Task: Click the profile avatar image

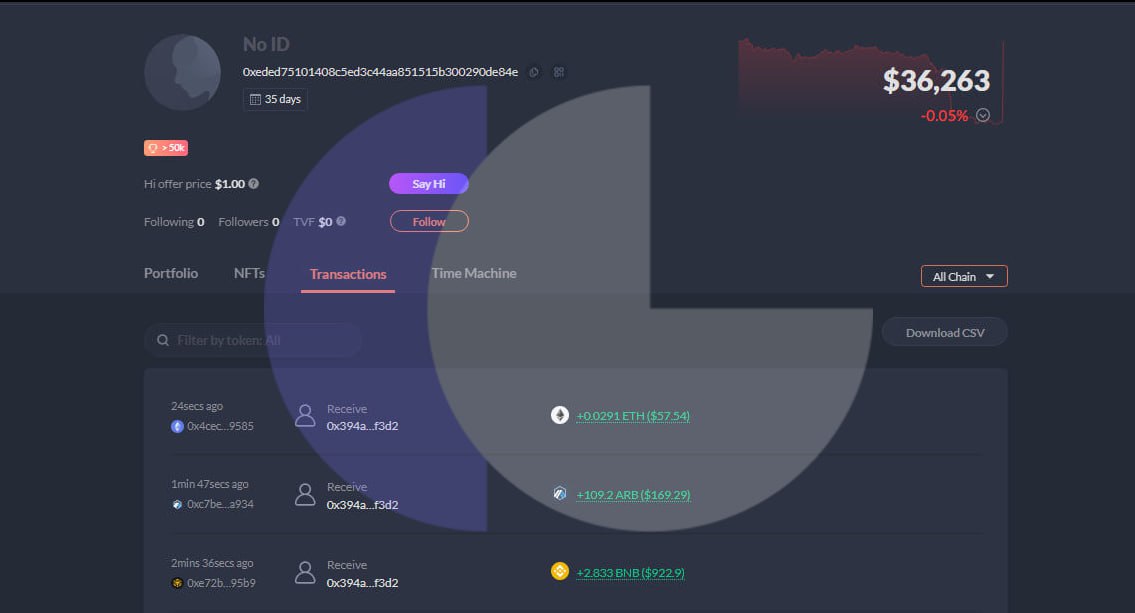Action: click(x=182, y=72)
